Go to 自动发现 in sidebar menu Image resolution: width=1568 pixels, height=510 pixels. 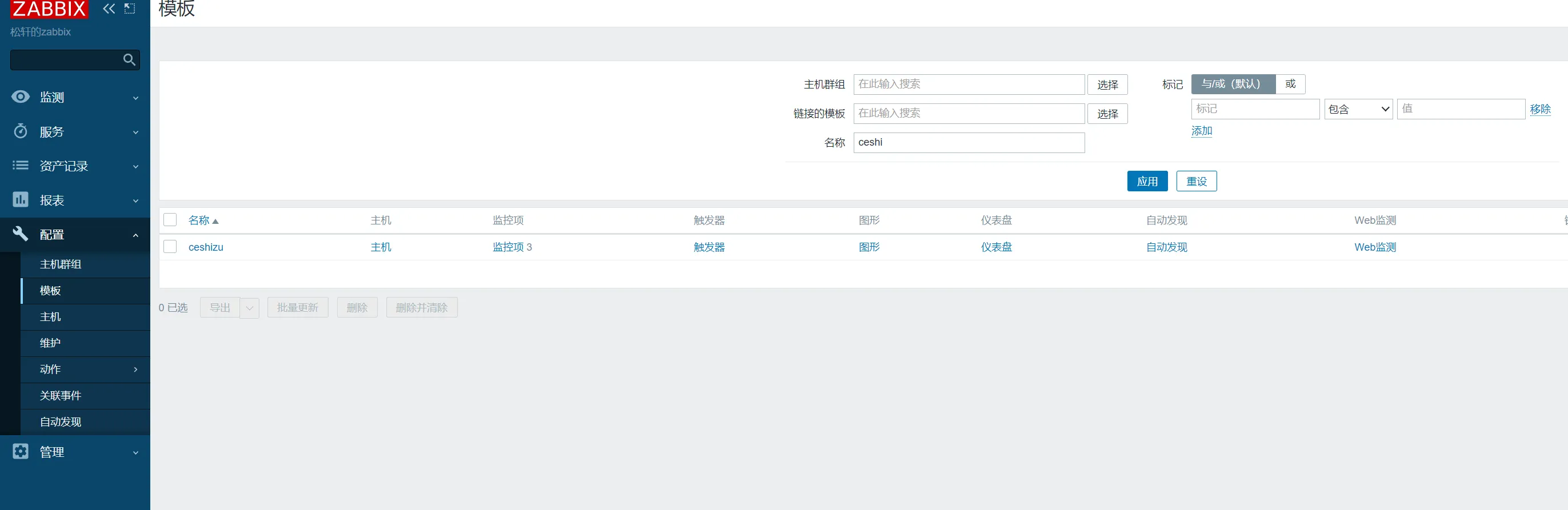pyautogui.click(x=61, y=421)
